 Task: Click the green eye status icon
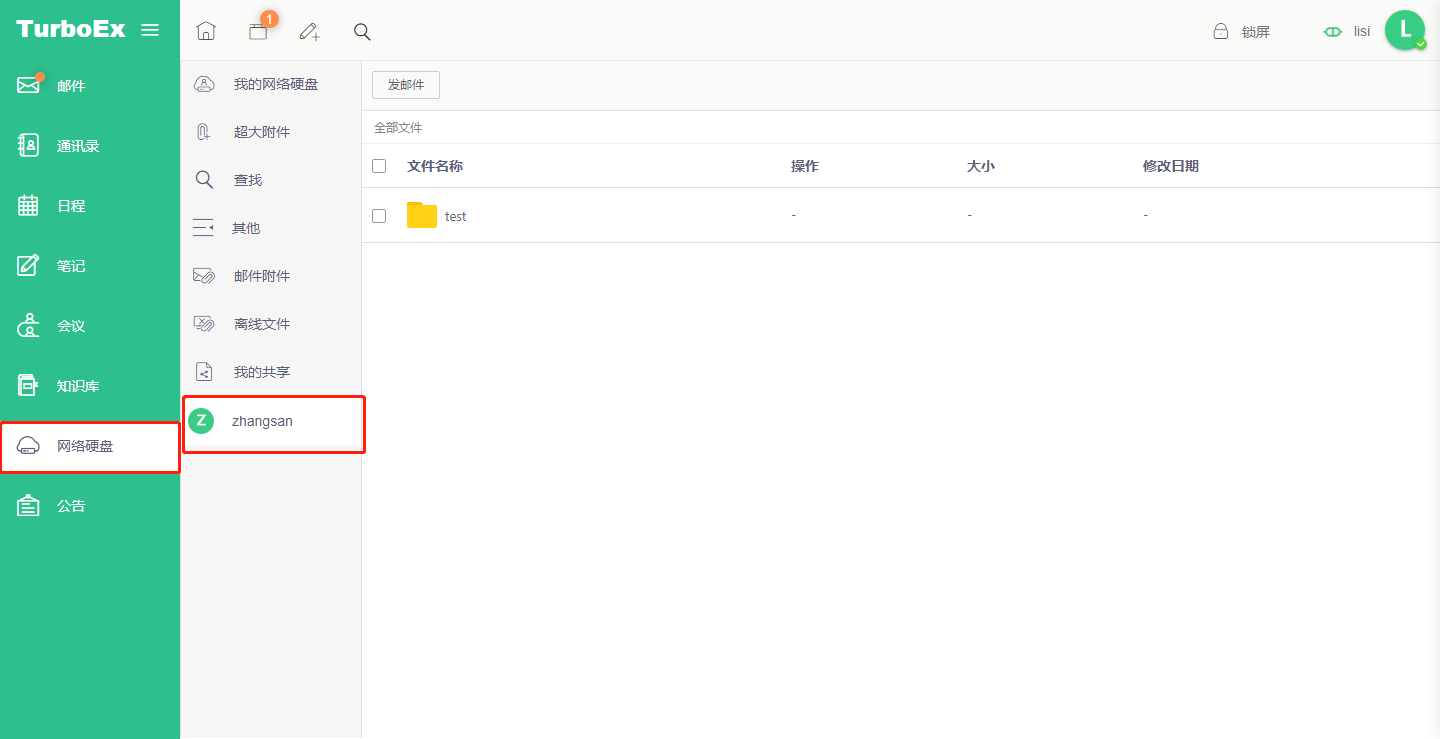pyautogui.click(x=1332, y=31)
